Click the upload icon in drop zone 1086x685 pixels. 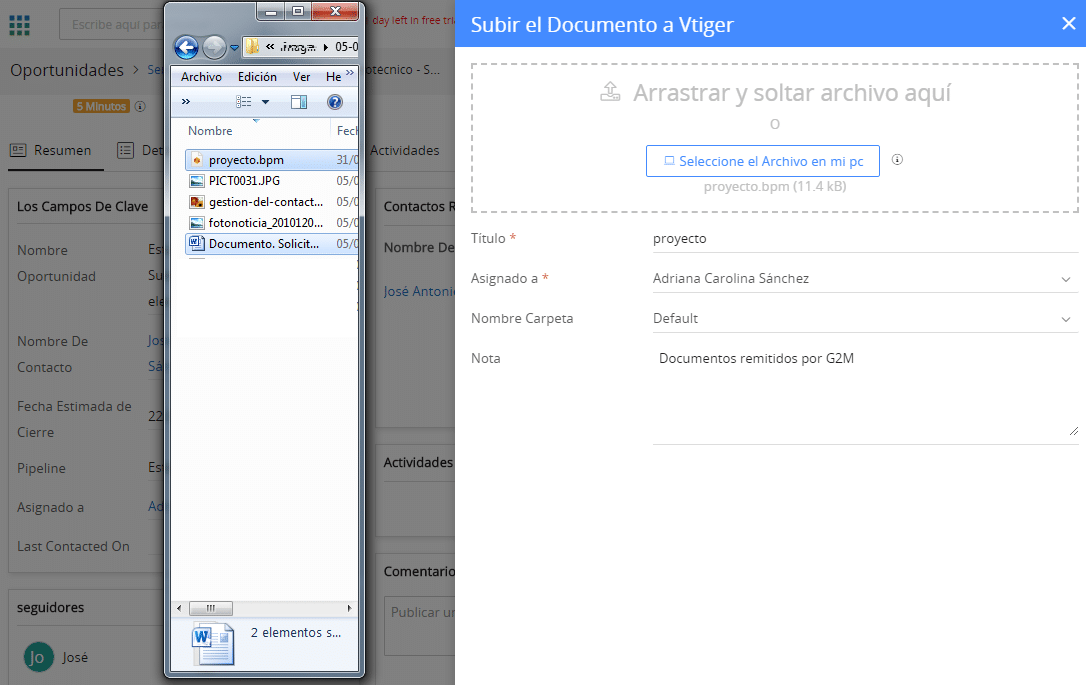tap(610, 91)
